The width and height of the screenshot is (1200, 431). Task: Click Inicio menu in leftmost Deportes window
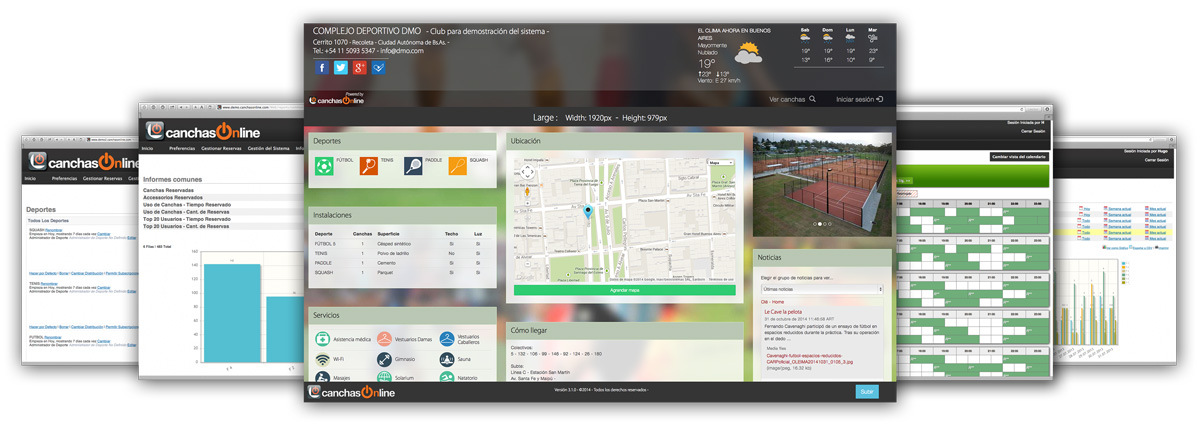pyautogui.click(x=30, y=178)
